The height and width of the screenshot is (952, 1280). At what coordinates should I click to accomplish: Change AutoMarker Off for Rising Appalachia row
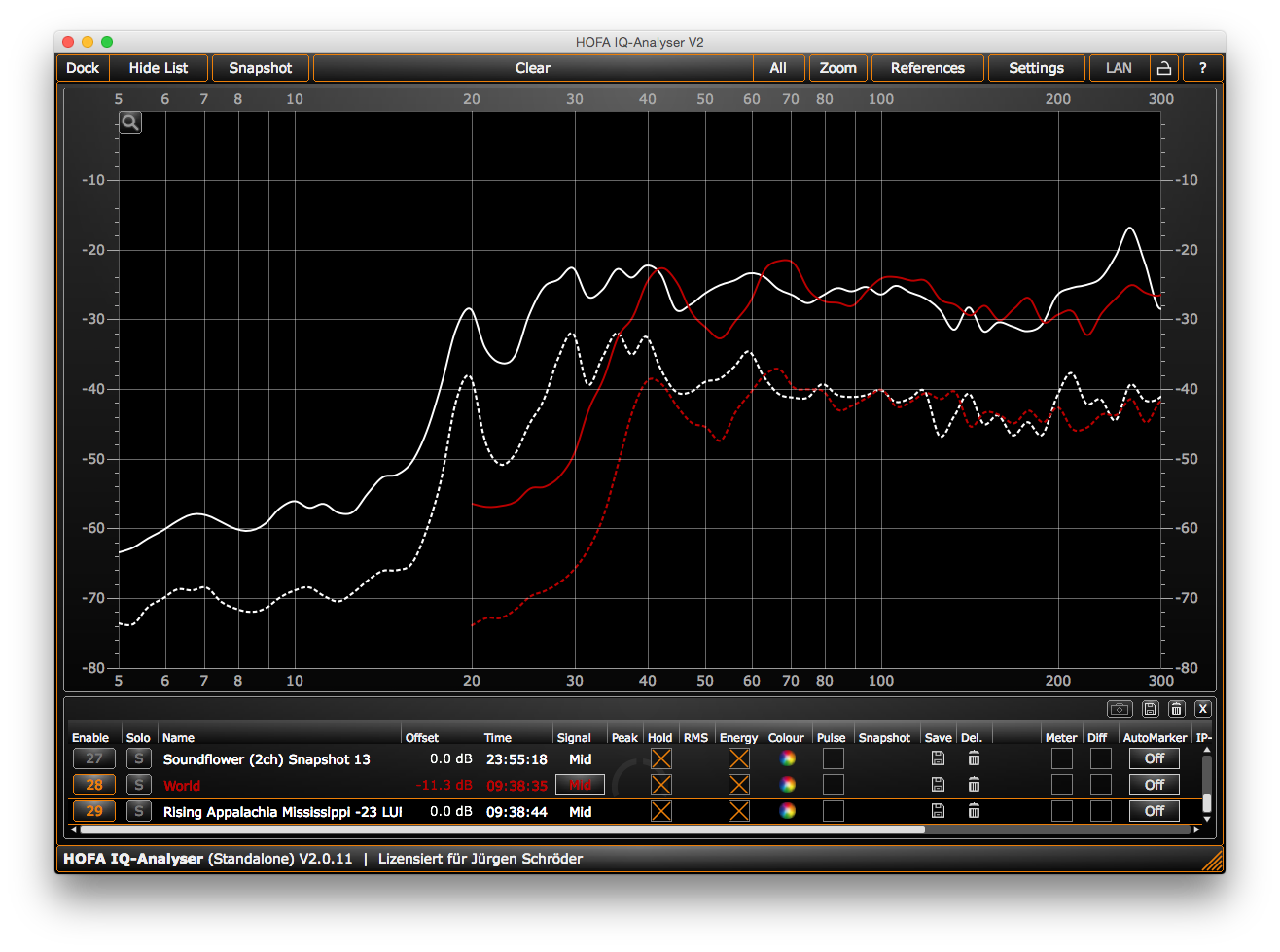coord(1154,811)
